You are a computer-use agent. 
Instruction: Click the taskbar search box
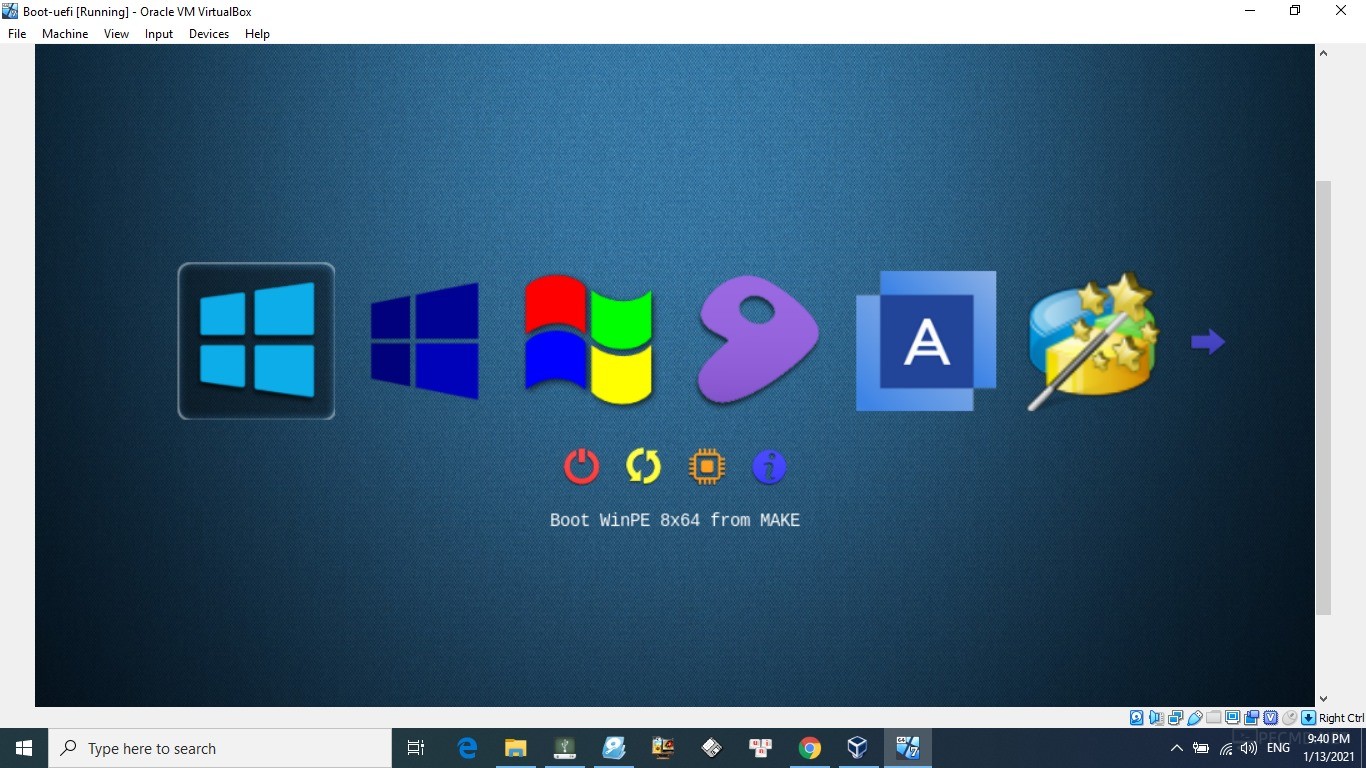(x=220, y=748)
